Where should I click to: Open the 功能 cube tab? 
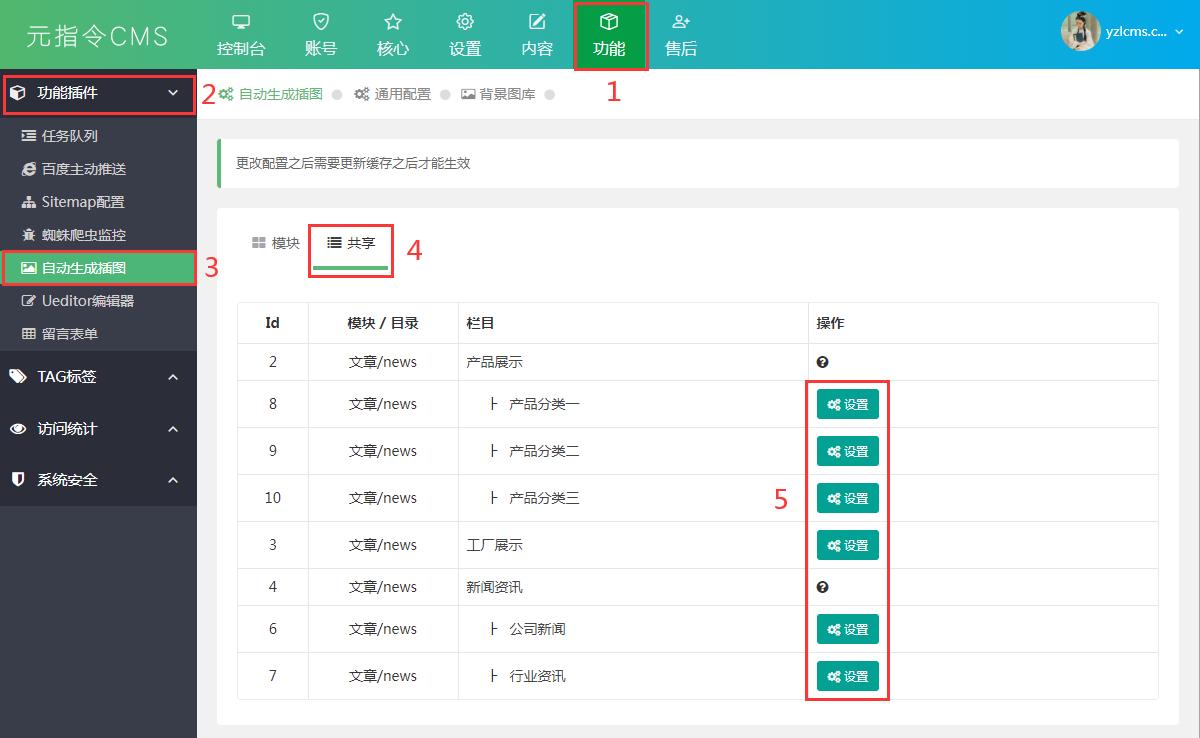click(x=609, y=35)
